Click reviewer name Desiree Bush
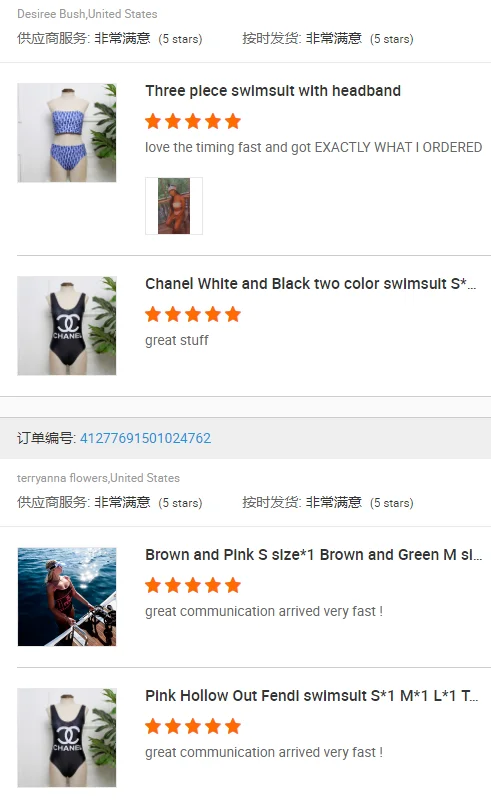The height and width of the screenshot is (807, 491). (x=51, y=14)
